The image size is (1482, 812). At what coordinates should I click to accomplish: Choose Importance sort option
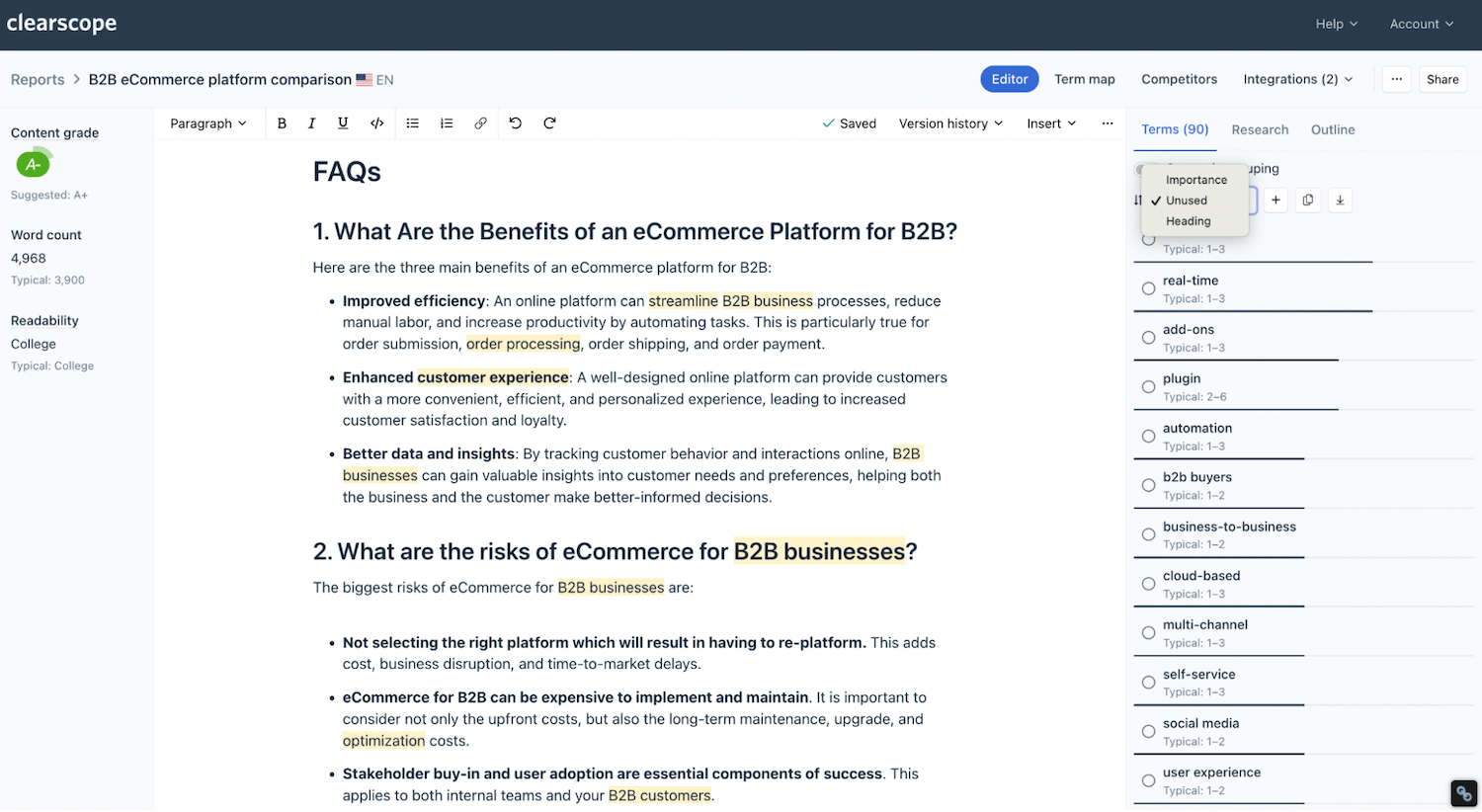pyautogui.click(x=1195, y=180)
